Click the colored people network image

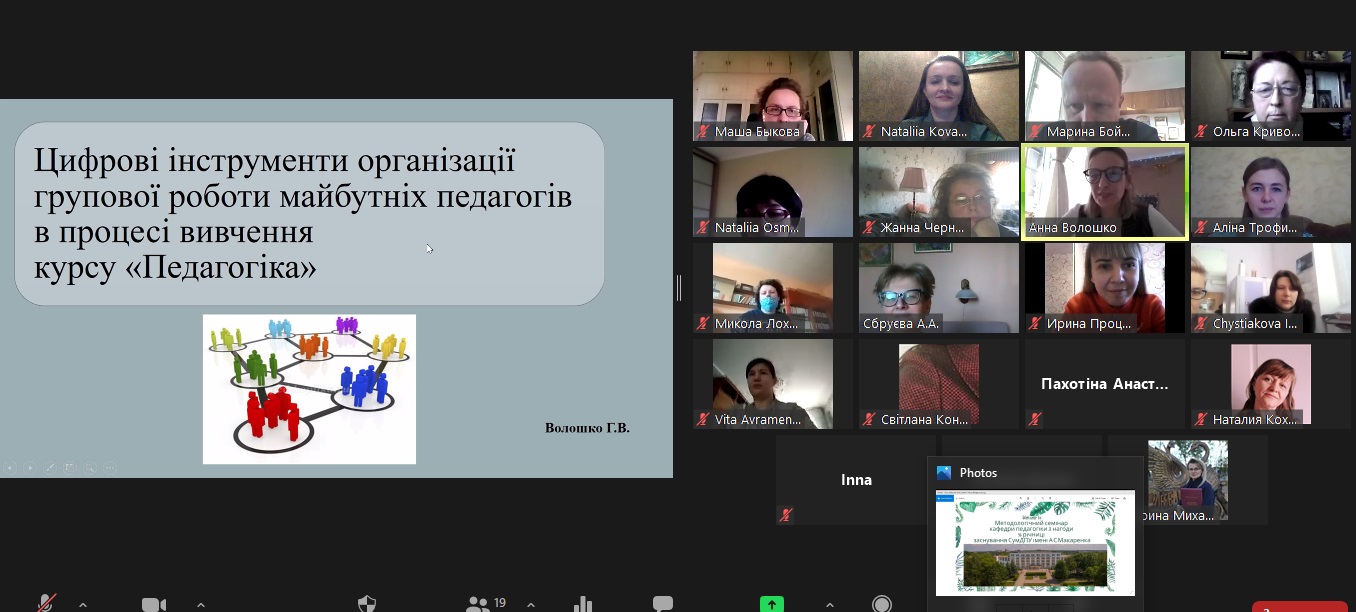[309, 389]
